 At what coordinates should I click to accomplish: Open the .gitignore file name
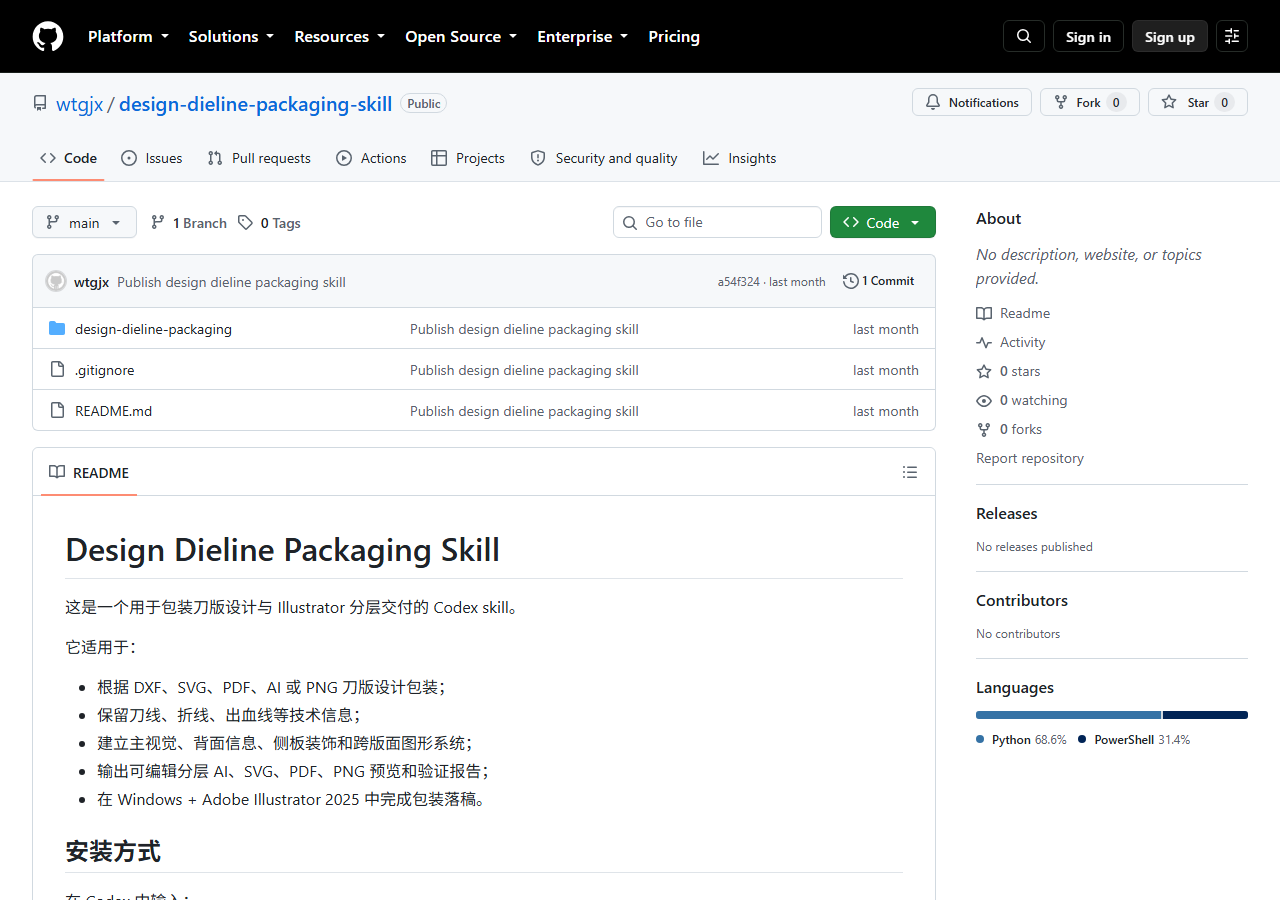[x=104, y=370]
